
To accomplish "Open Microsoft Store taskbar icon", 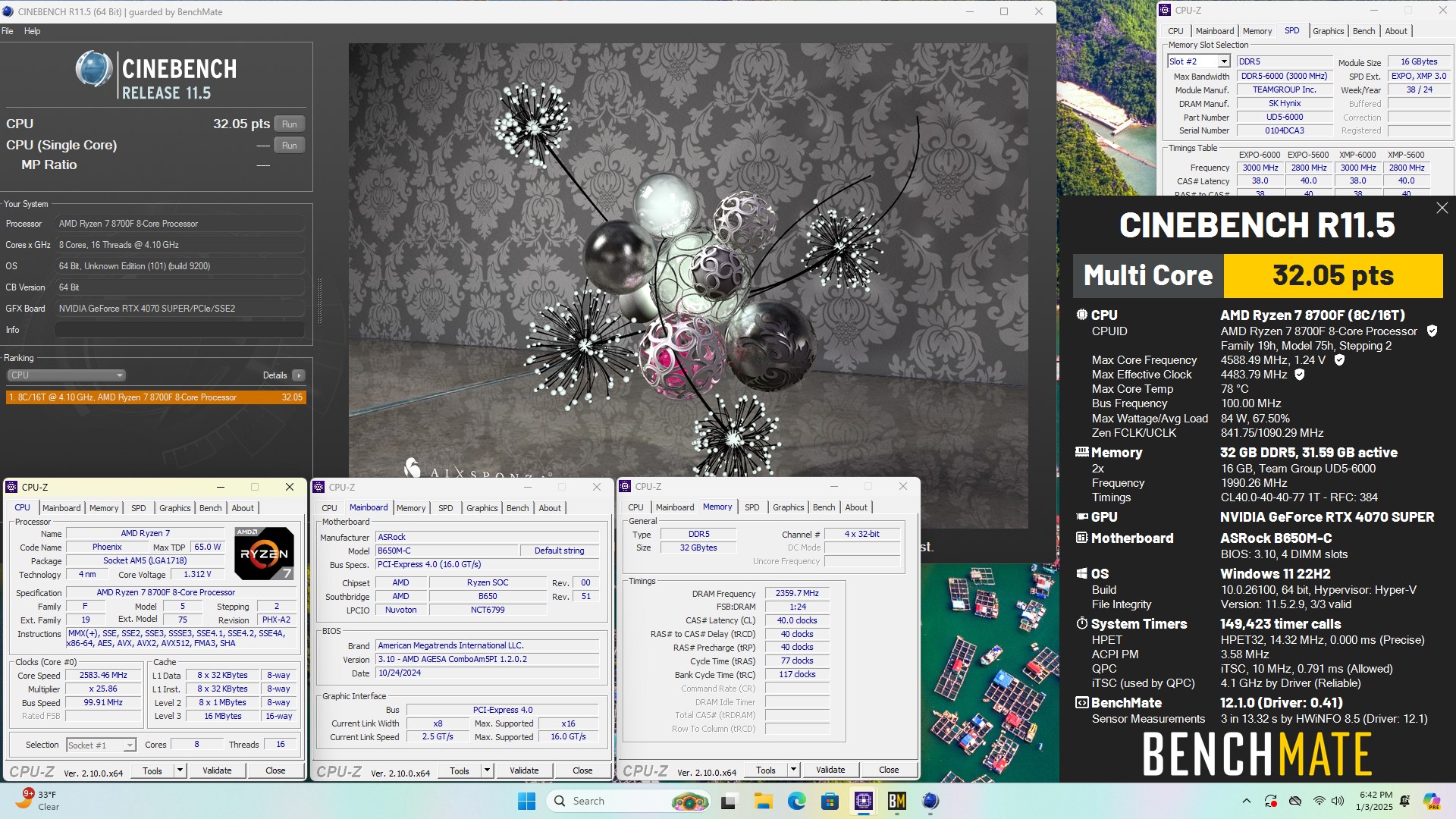I will 830,801.
